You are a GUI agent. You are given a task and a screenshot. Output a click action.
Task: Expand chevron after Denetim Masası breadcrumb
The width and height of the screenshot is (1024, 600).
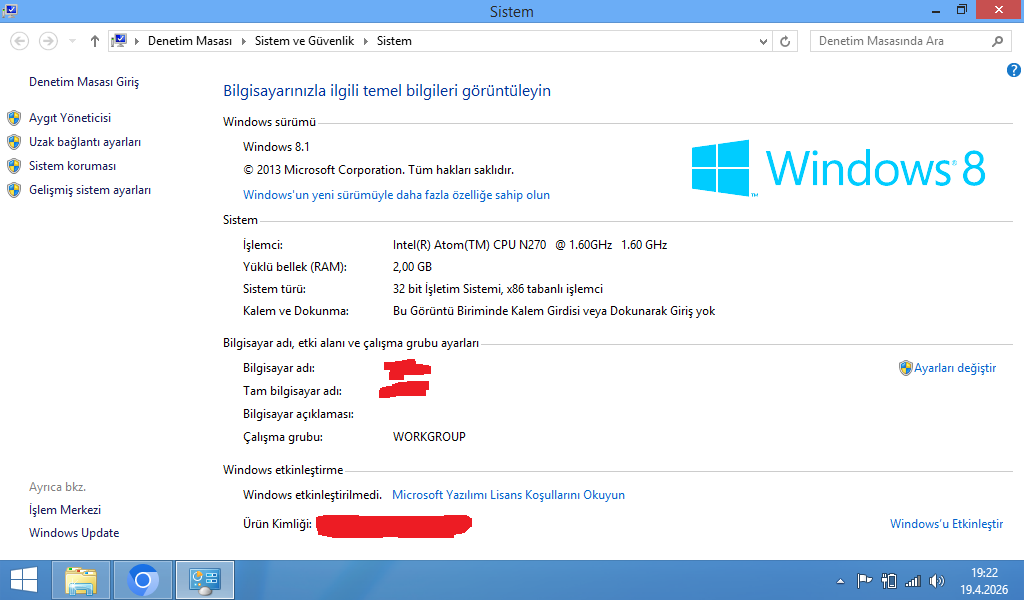point(244,41)
